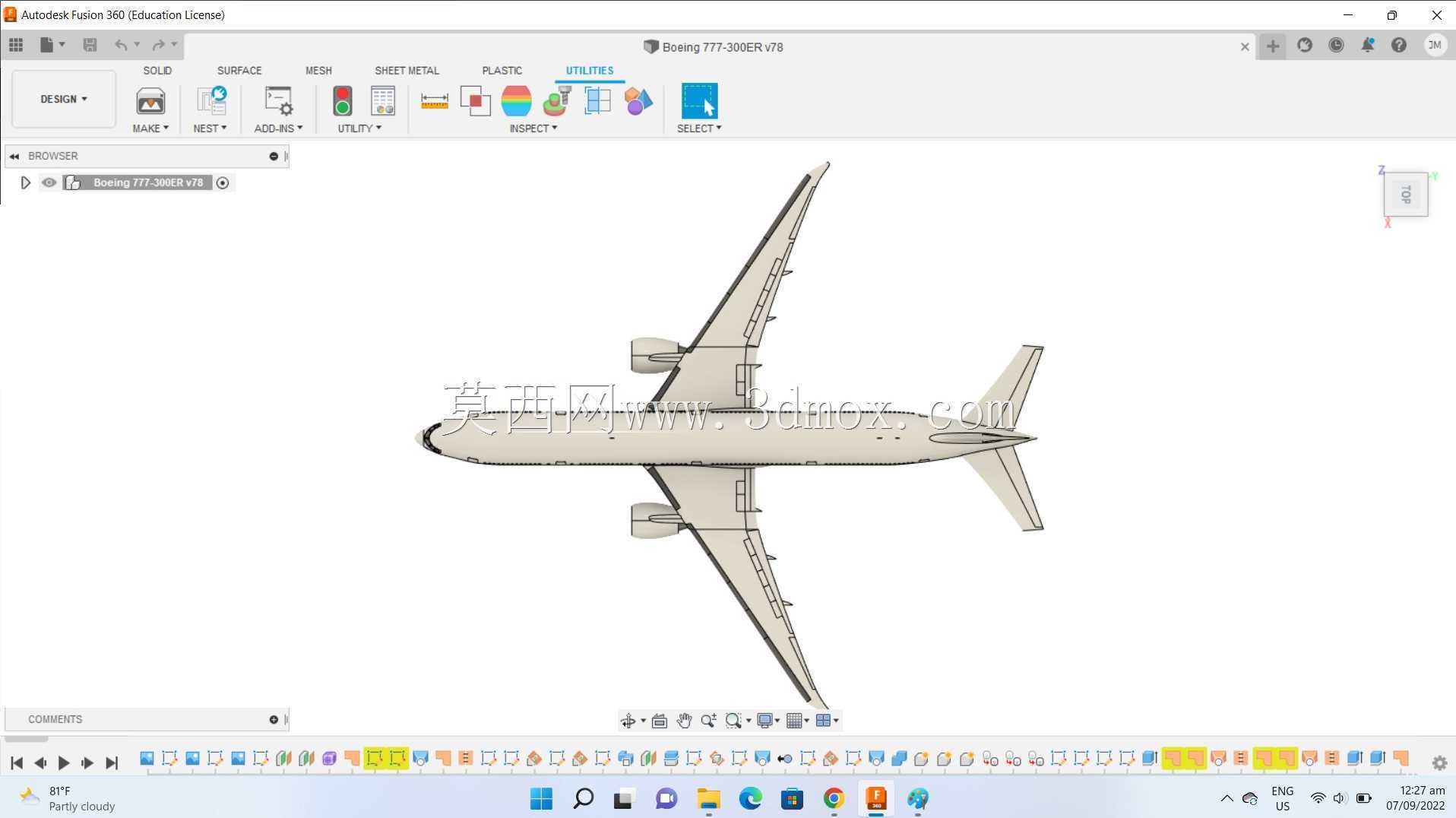Viewport: 1456px width, 818px height.
Task: Open Extensions from the top bar
Action: click(x=1305, y=46)
